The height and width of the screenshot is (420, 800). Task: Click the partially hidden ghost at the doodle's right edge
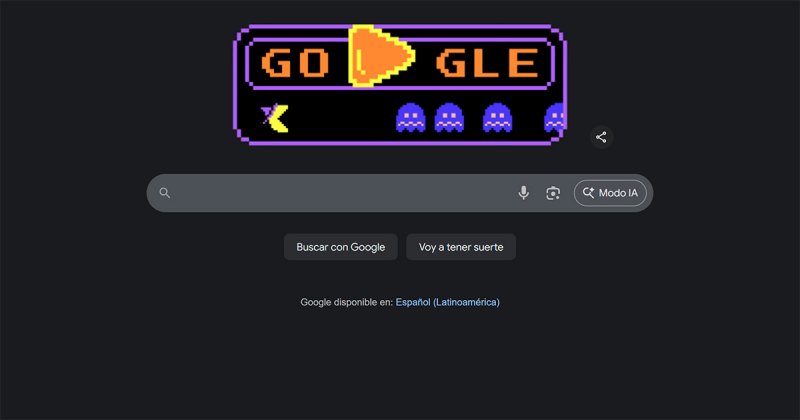(554, 118)
